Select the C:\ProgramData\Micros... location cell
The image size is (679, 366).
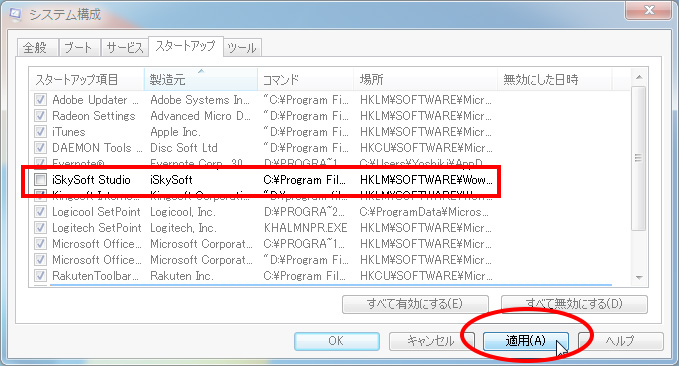[424, 212]
